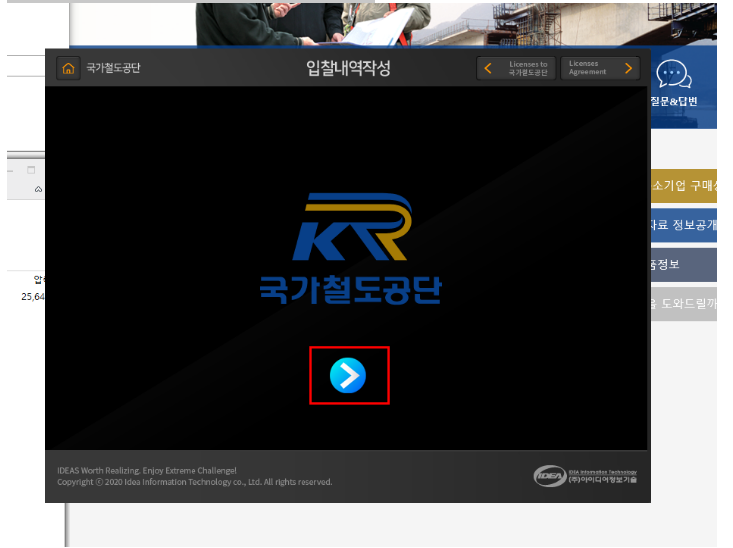
Task: Click the IDEA 아이디어정보기술 logo
Action: coord(585,476)
